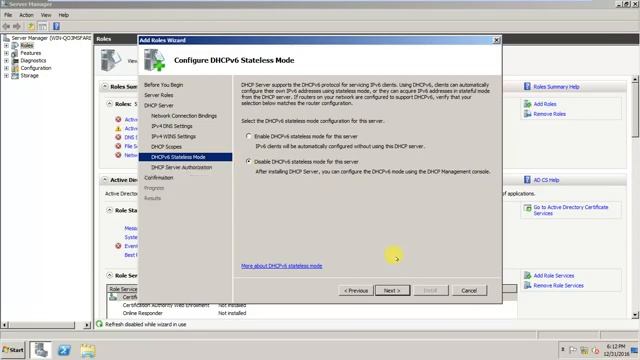Go to the IPv4 WINS Settings step
This screenshot has height=360, width=640.
(173, 136)
